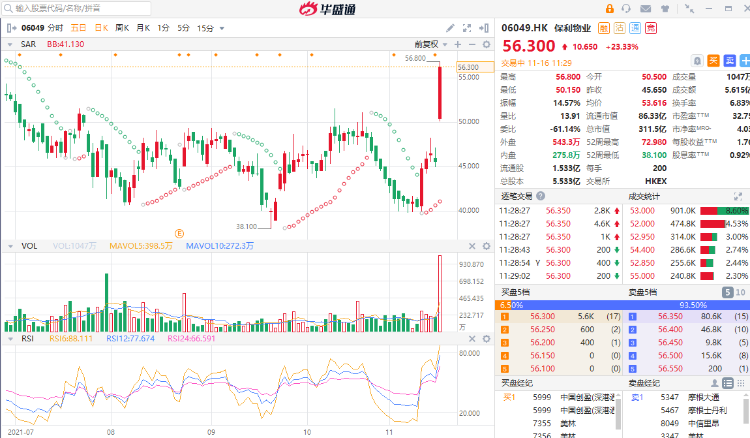Viewport: 750px width, 438px height.
Task: Click the 逐笔交易 panel header
Action: 517,196
